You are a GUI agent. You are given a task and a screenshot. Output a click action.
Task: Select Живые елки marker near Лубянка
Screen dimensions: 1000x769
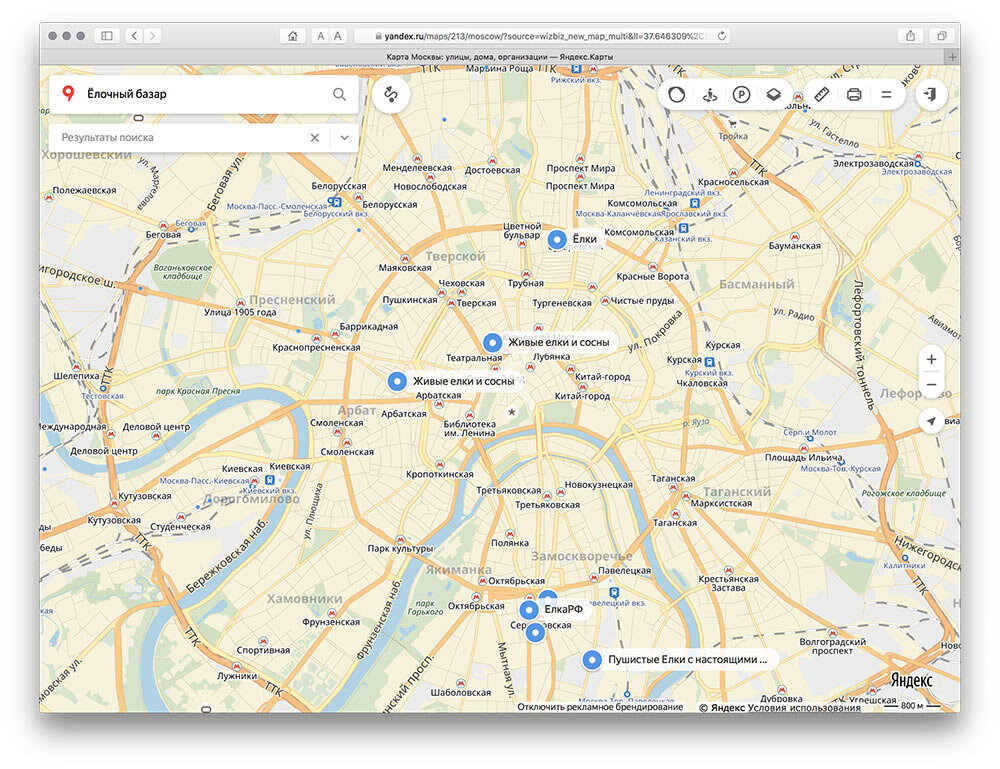[492, 342]
